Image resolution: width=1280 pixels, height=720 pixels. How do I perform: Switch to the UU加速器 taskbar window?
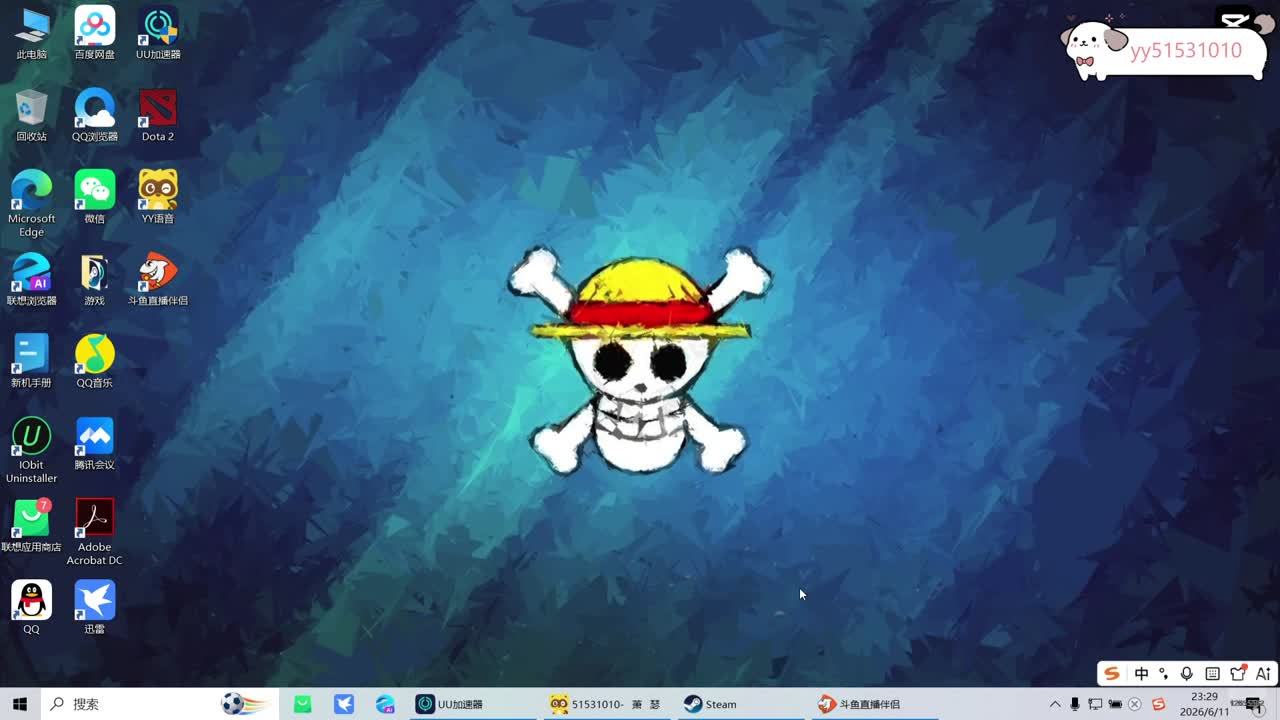coord(472,704)
